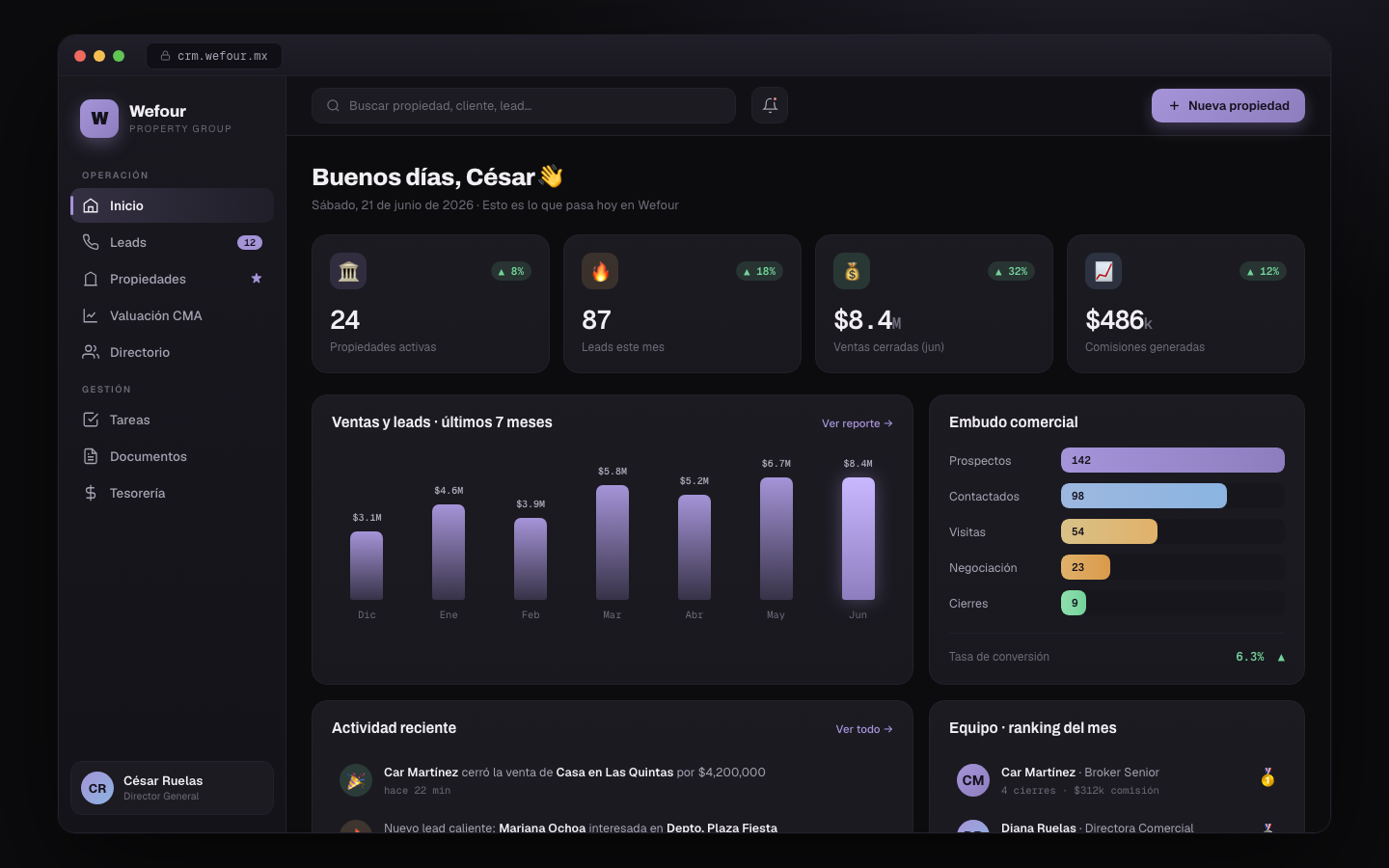Open the Inicio section

click(x=172, y=205)
